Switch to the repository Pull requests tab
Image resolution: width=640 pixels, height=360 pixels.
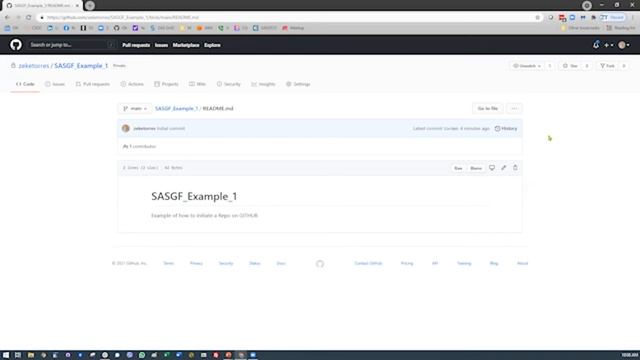click(x=93, y=84)
